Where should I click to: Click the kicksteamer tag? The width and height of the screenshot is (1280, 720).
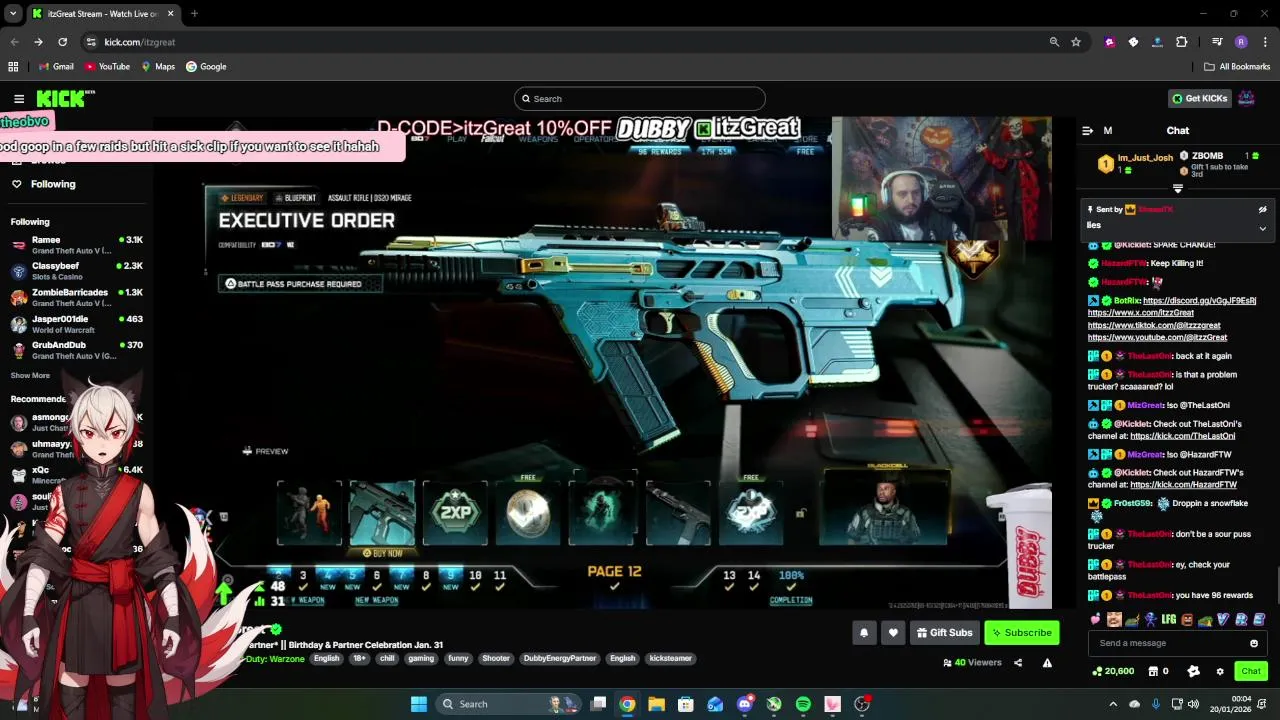(x=670, y=659)
